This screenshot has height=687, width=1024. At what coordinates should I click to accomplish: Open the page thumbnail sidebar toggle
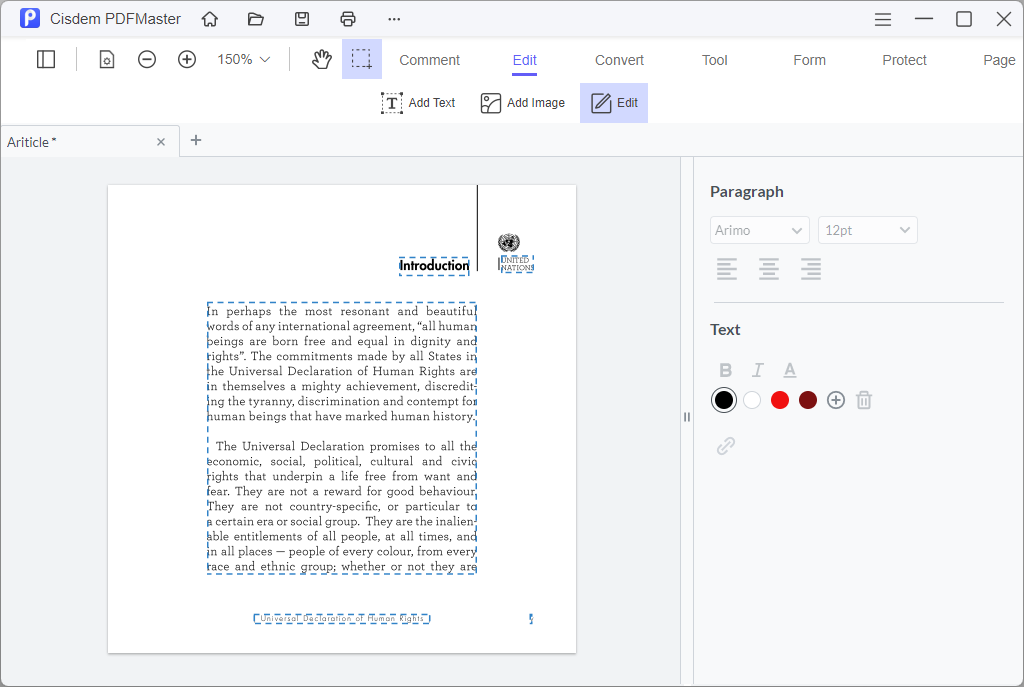(46, 59)
